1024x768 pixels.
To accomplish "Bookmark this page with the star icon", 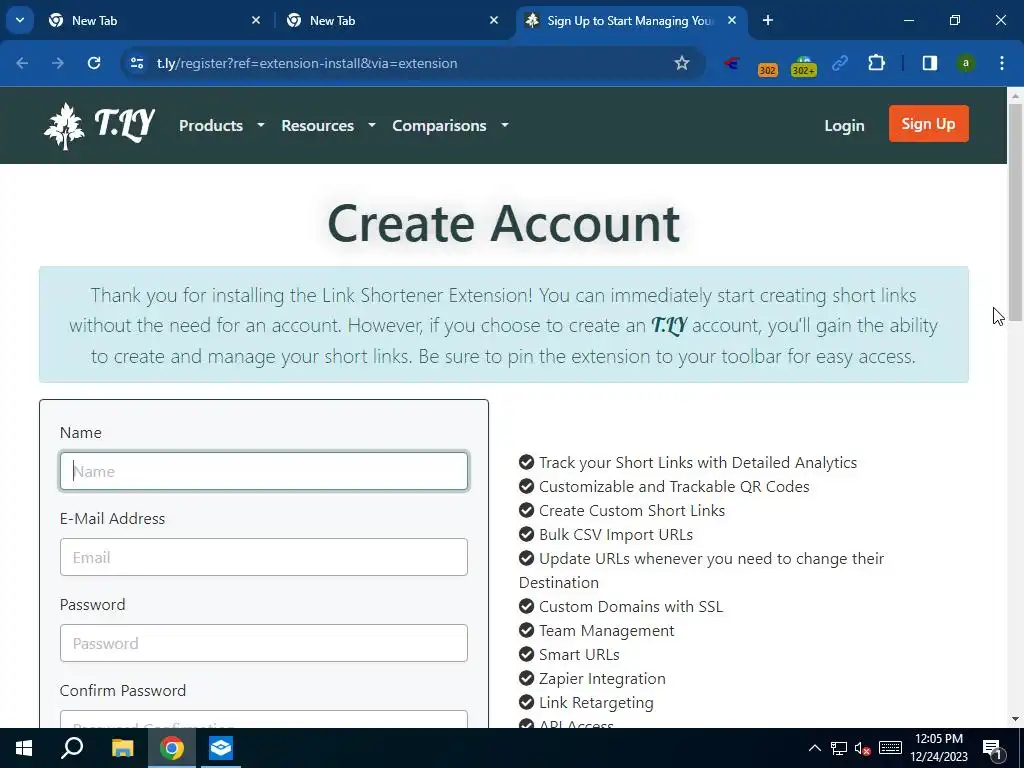I will [x=682, y=63].
